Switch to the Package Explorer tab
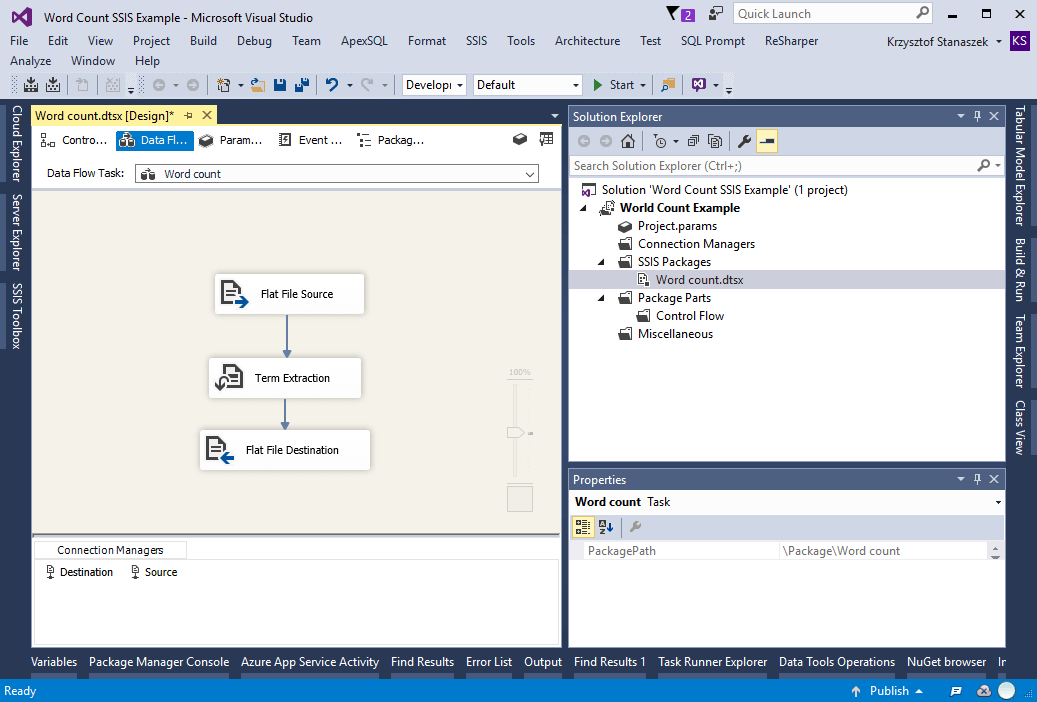 (x=391, y=140)
